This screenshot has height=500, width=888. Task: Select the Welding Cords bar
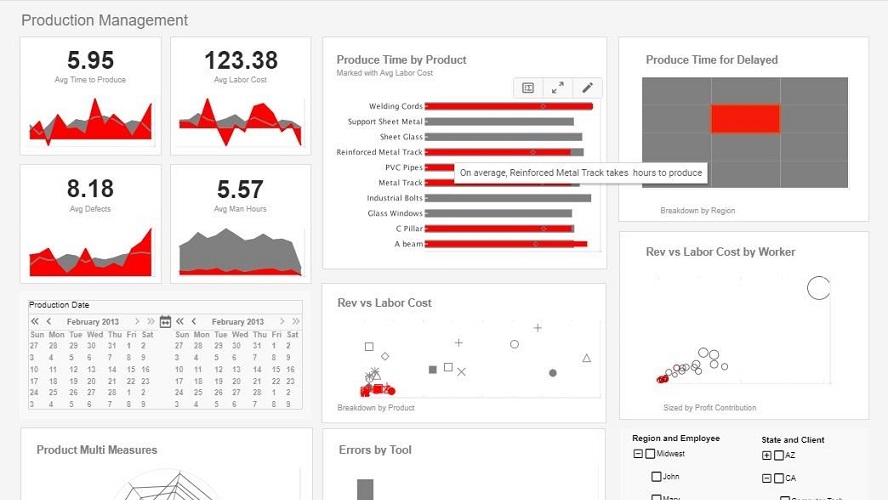[509, 106]
